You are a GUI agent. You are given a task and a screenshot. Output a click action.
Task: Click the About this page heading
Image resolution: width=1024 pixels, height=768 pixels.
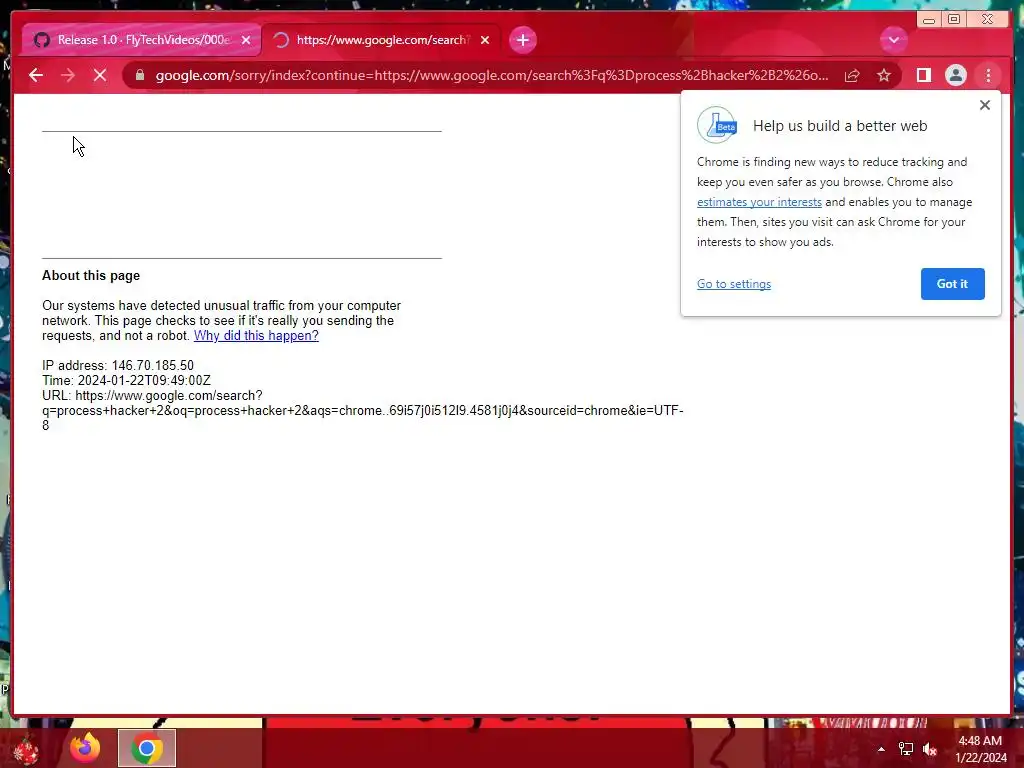click(91, 276)
